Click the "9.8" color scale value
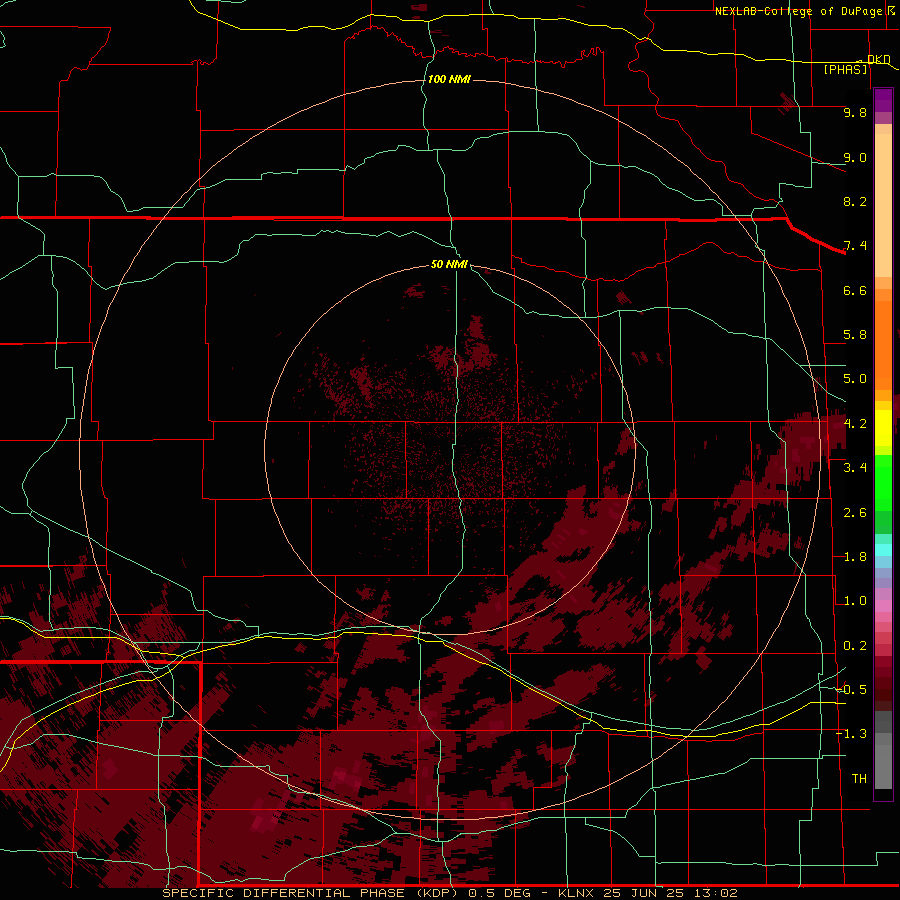The image size is (900, 900). [855, 112]
